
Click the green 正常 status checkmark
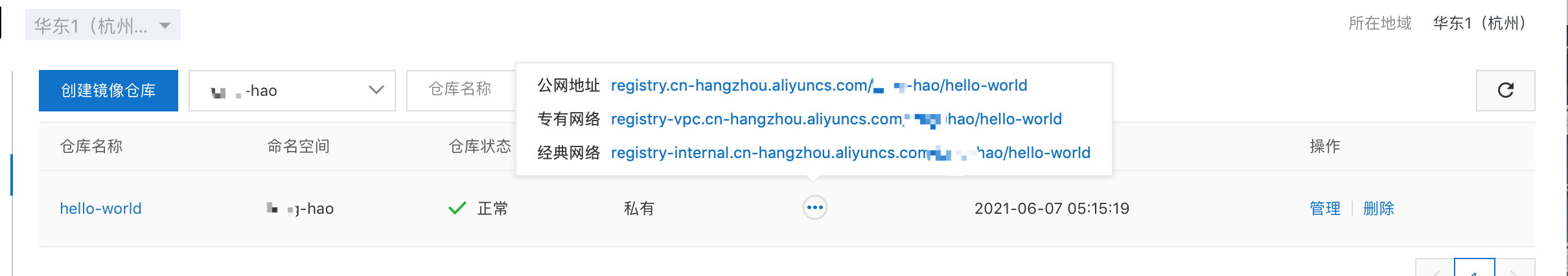457,208
